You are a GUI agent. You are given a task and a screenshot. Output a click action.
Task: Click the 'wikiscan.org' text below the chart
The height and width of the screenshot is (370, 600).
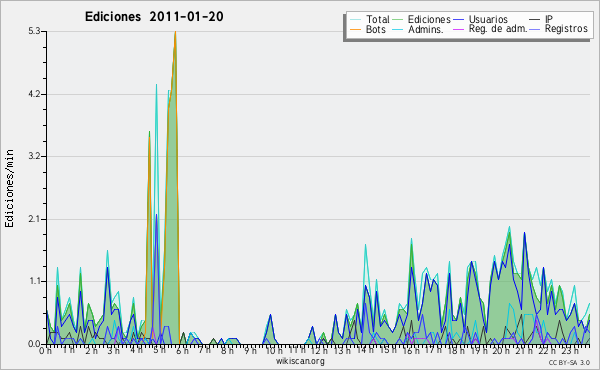click(300, 361)
